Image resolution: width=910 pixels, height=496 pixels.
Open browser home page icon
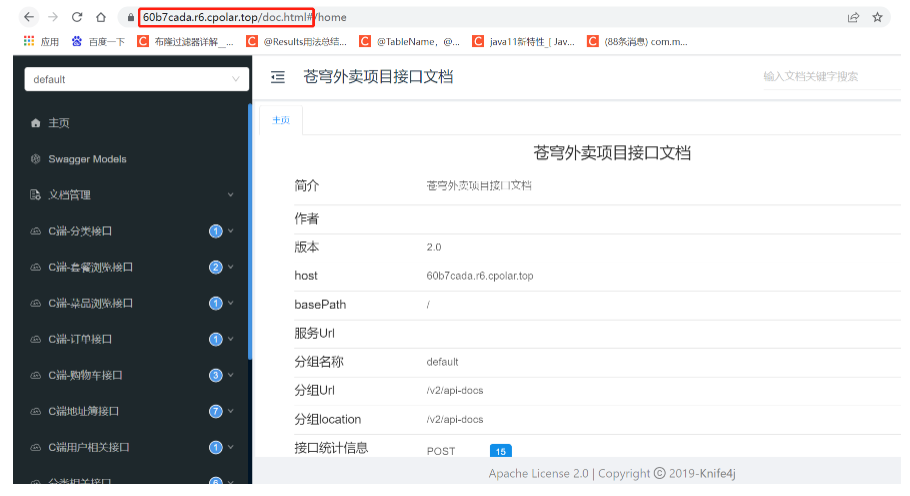coord(101,17)
